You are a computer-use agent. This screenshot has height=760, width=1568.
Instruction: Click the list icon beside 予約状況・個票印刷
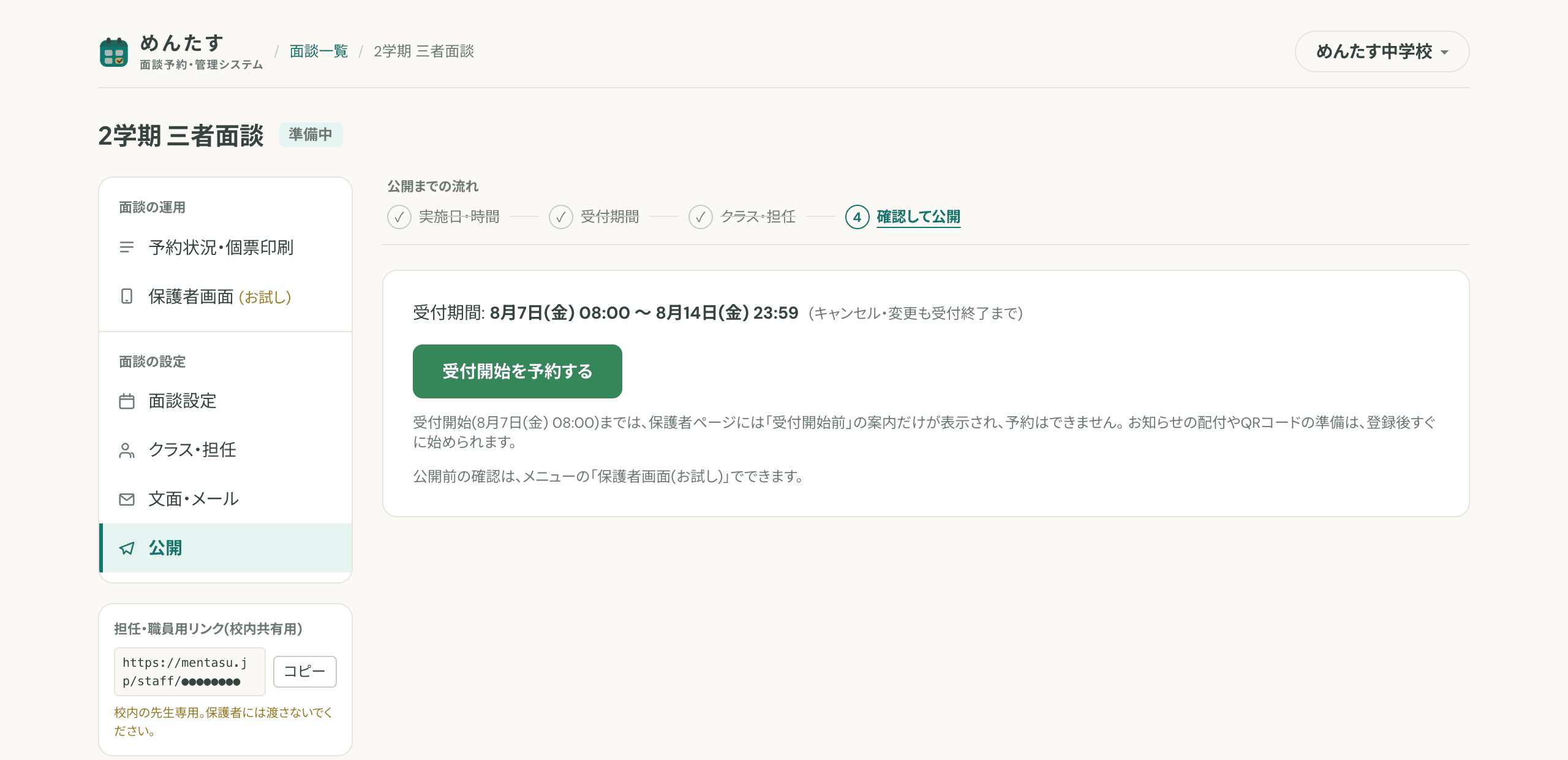[127, 247]
